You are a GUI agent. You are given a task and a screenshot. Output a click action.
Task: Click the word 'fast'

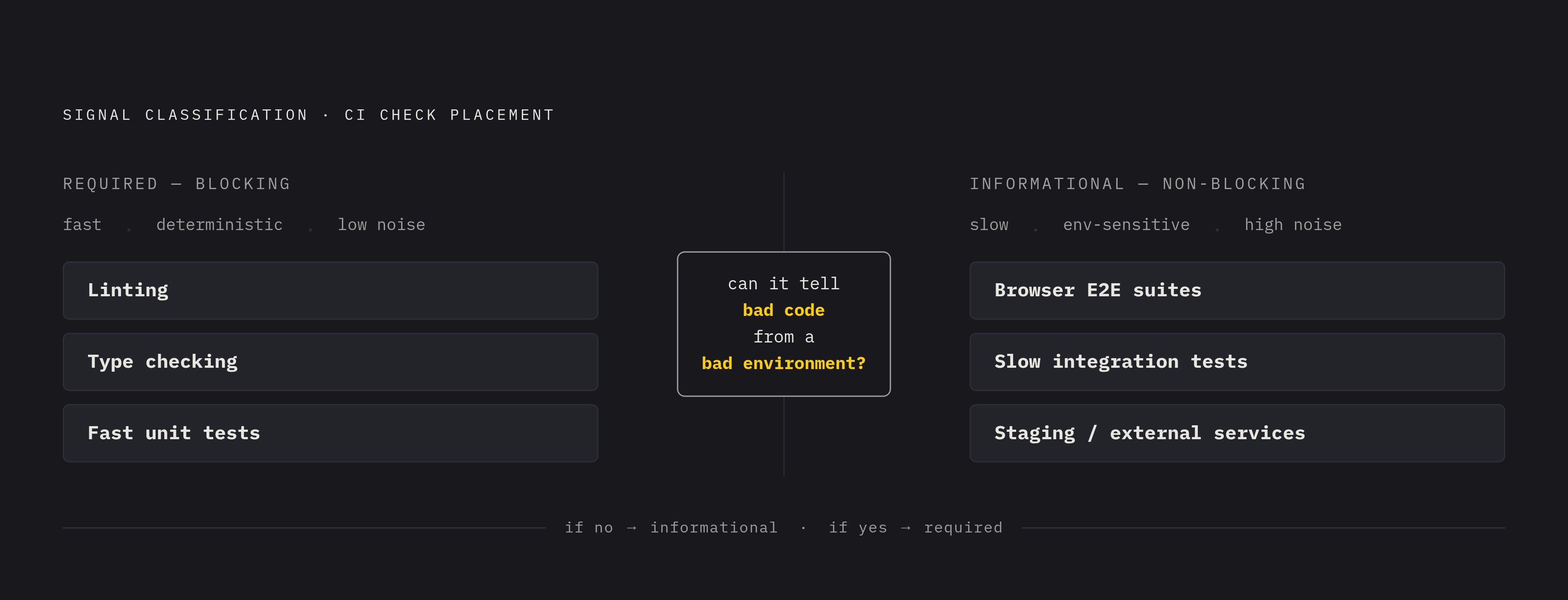tap(82, 225)
